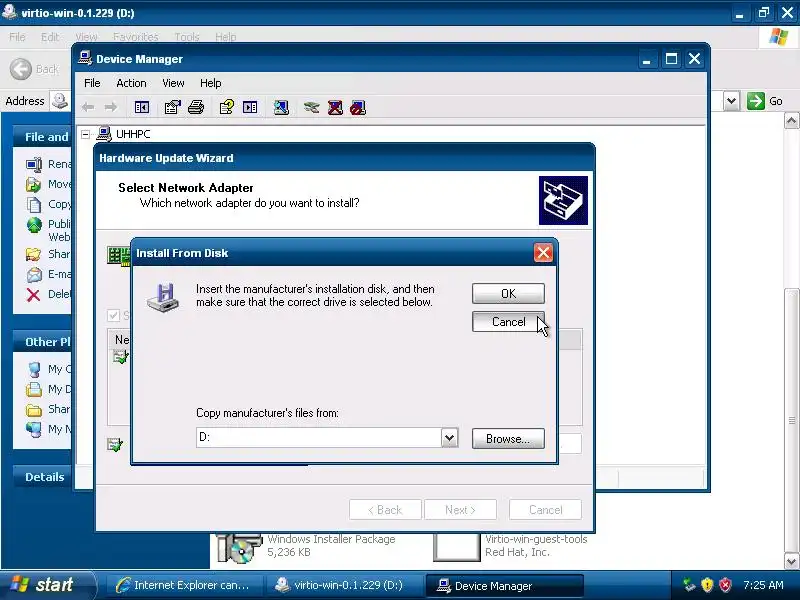Click scroll up arrow in the Explorer window
This screenshot has height=600, width=800.
coord(791,121)
